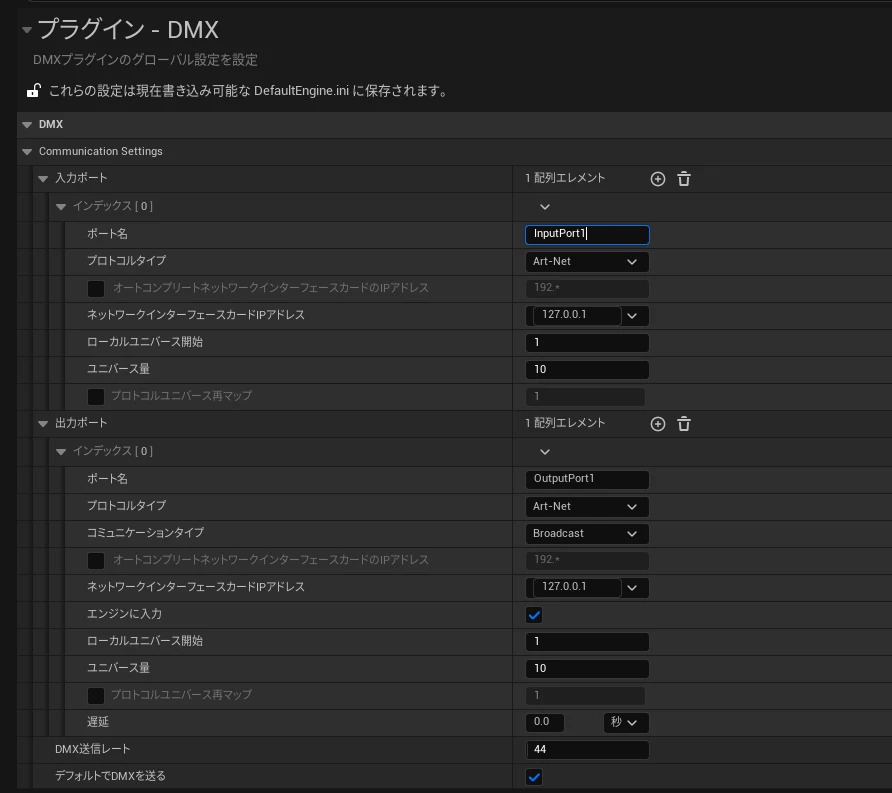Image resolution: width=892 pixels, height=793 pixels.
Task: Click the trash icon for 出力ポート
Action: pos(684,424)
